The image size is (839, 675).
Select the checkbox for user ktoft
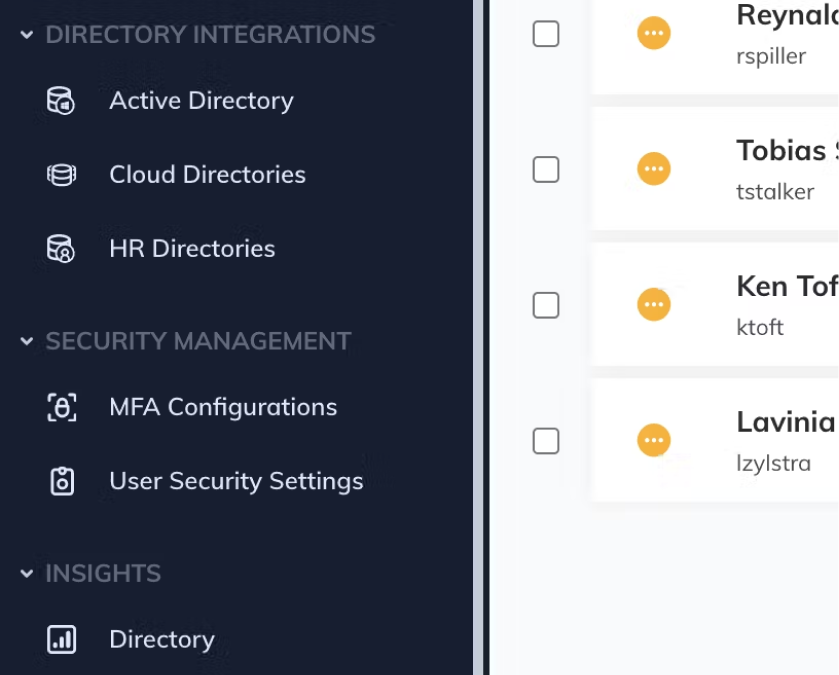coord(546,305)
